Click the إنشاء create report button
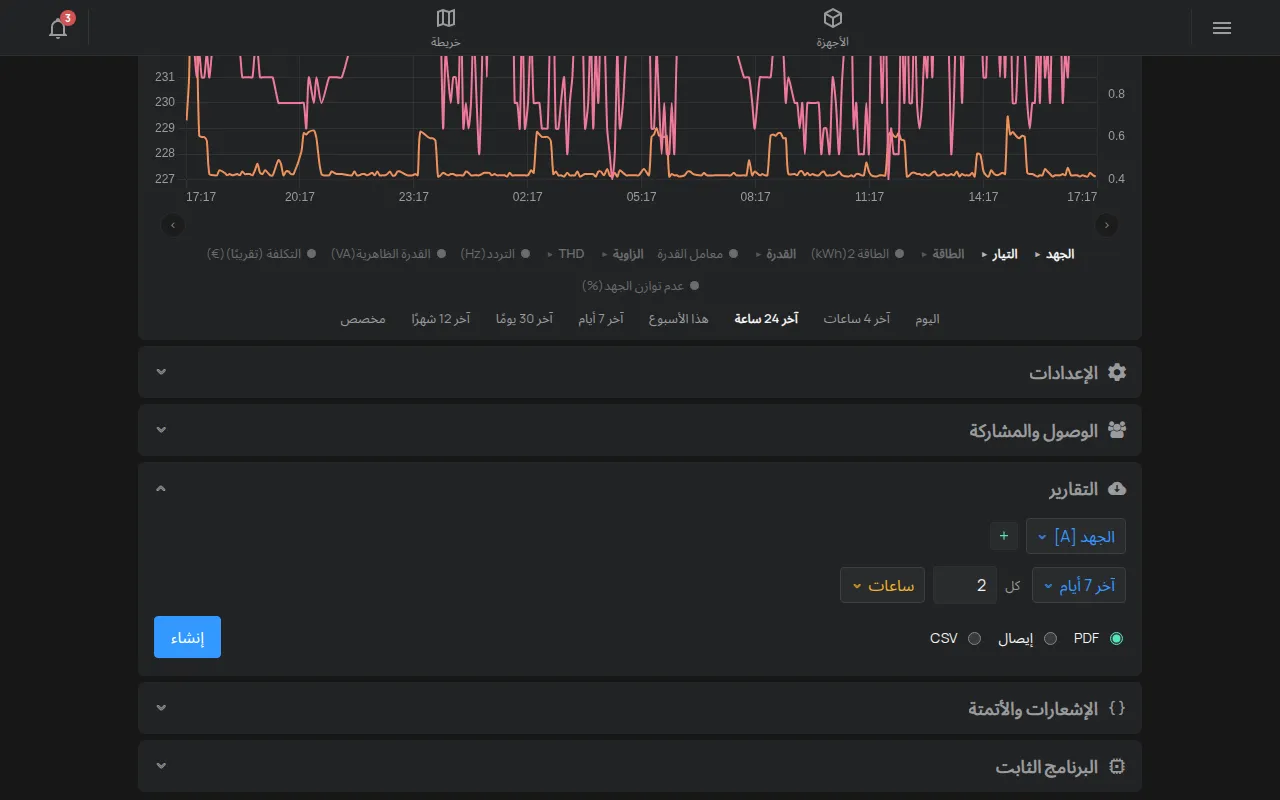 point(187,637)
